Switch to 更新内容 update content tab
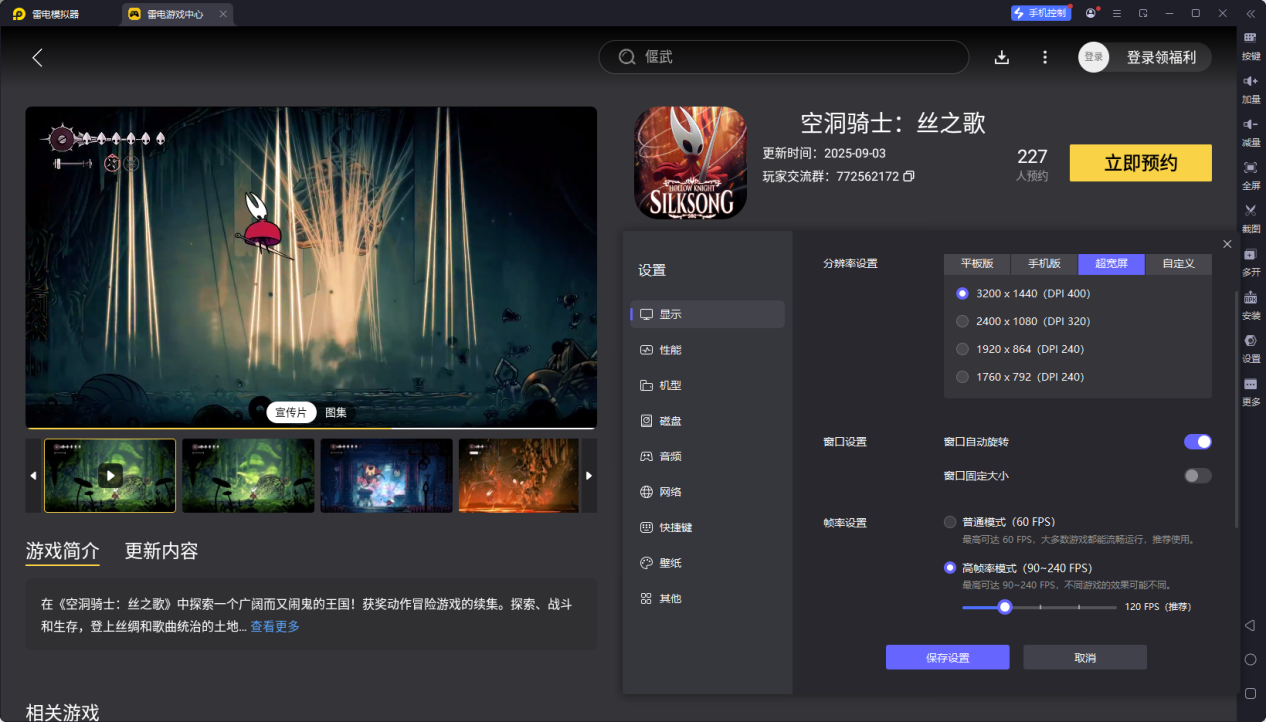Screen dimensions: 1266x722 (x=161, y=551)
